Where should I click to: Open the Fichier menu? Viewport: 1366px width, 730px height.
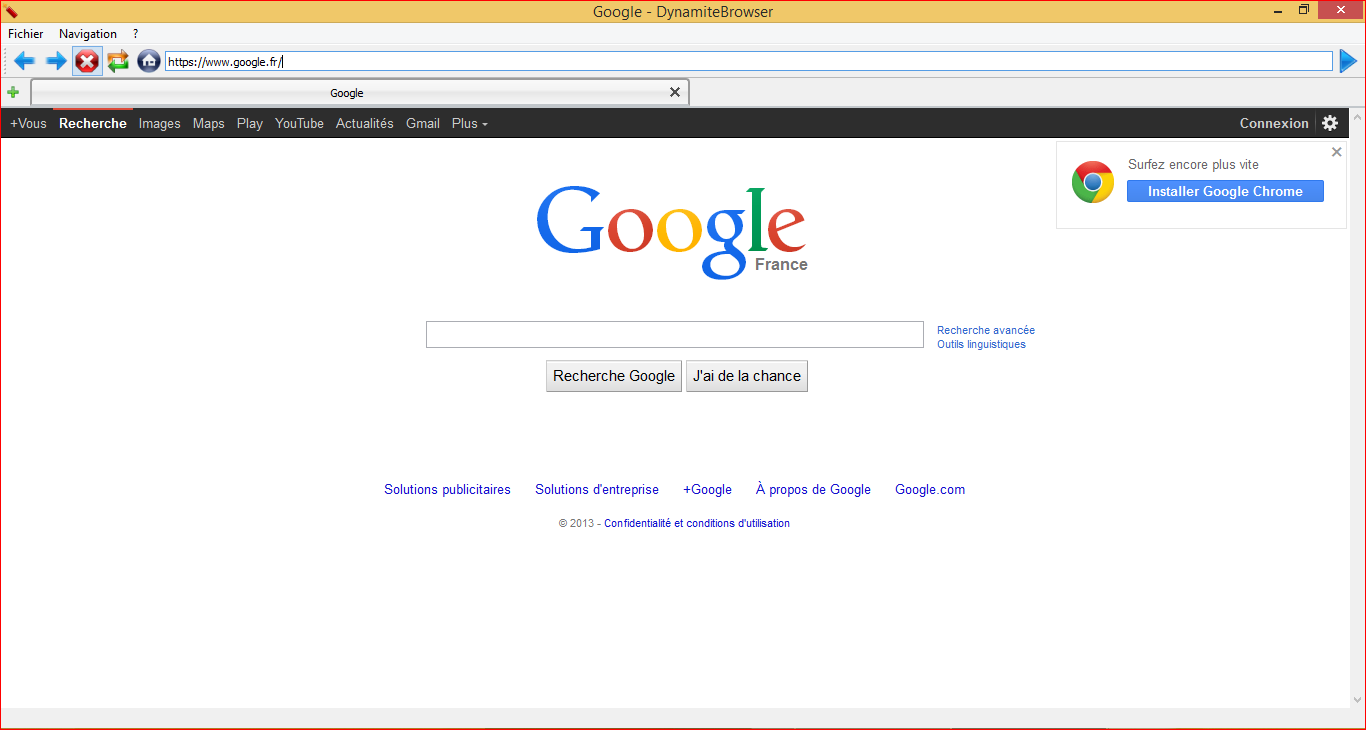(x=25, y=33)
